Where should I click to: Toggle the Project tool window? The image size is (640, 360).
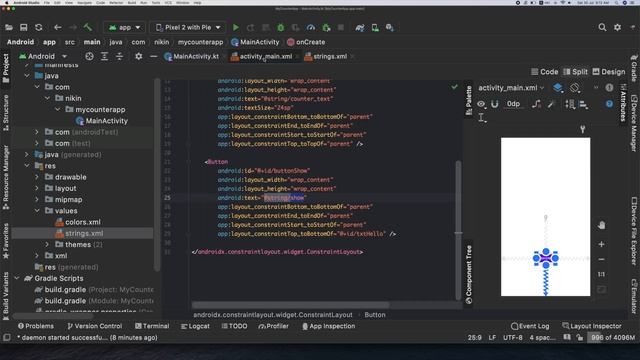6,68
